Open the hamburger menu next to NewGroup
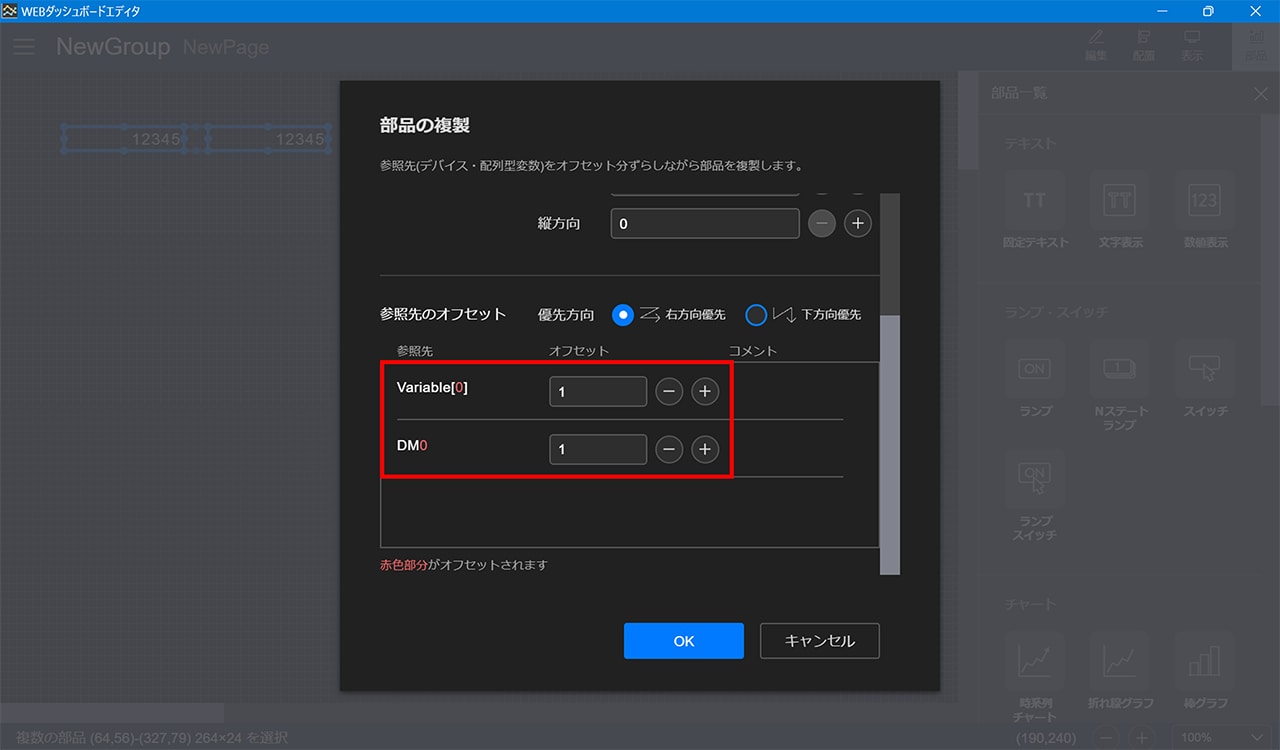This screenshot has width=1280, height=750. 24,47
